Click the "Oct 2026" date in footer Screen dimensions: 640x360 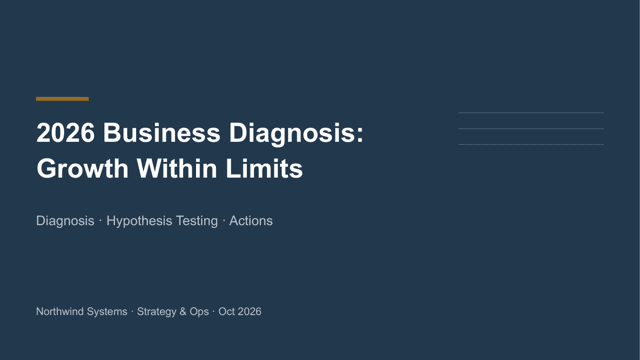[240, 311]
